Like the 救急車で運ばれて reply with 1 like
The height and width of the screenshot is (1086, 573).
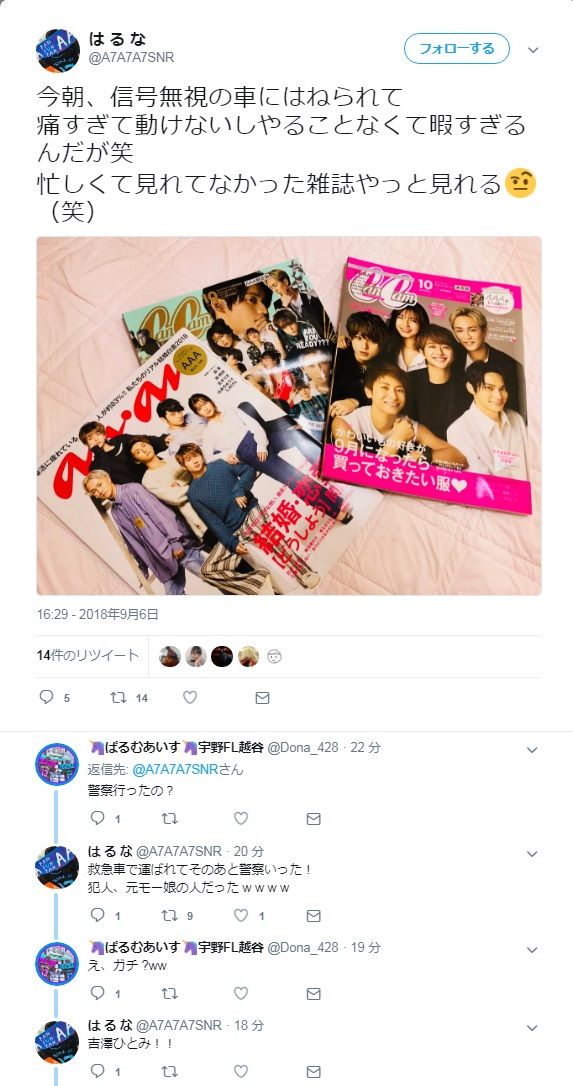pos(240,916)
